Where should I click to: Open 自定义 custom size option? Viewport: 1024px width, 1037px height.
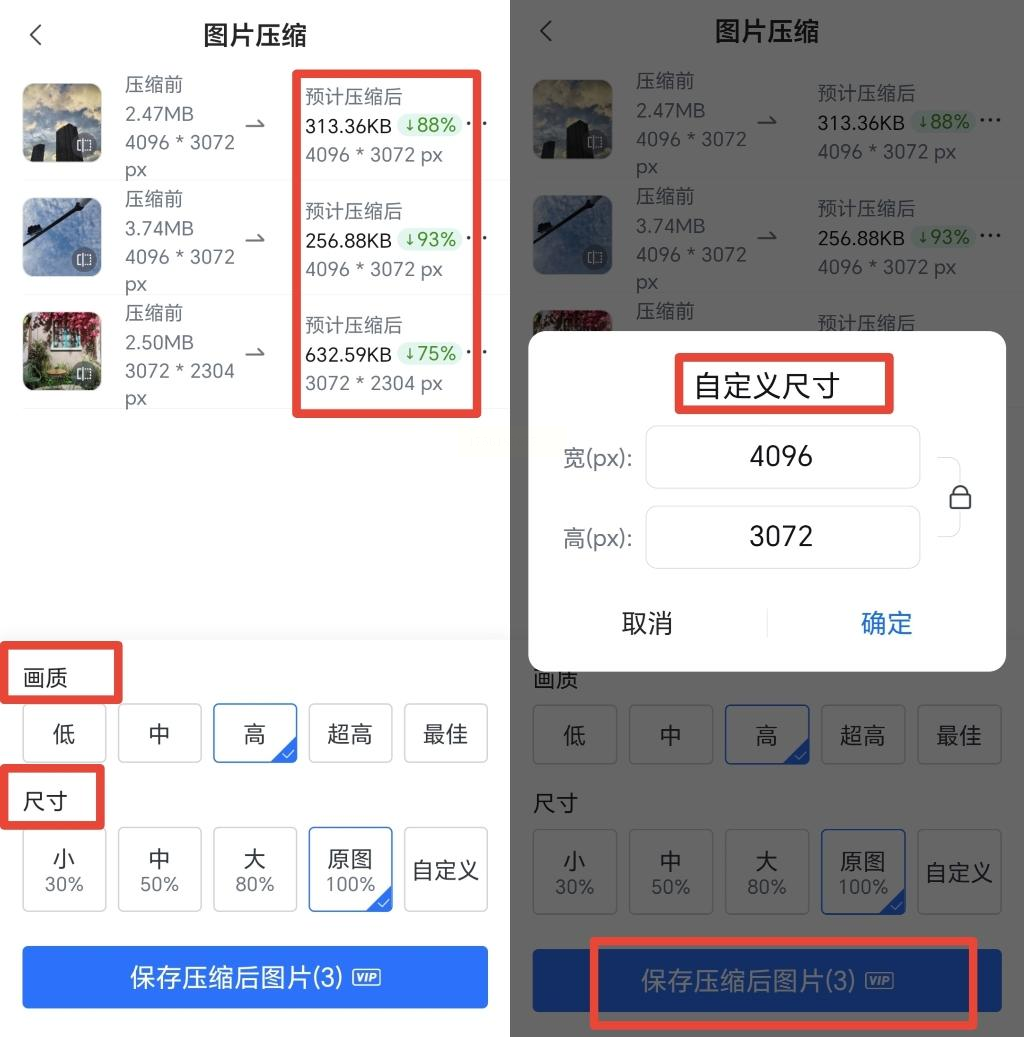tap(446, 870)
